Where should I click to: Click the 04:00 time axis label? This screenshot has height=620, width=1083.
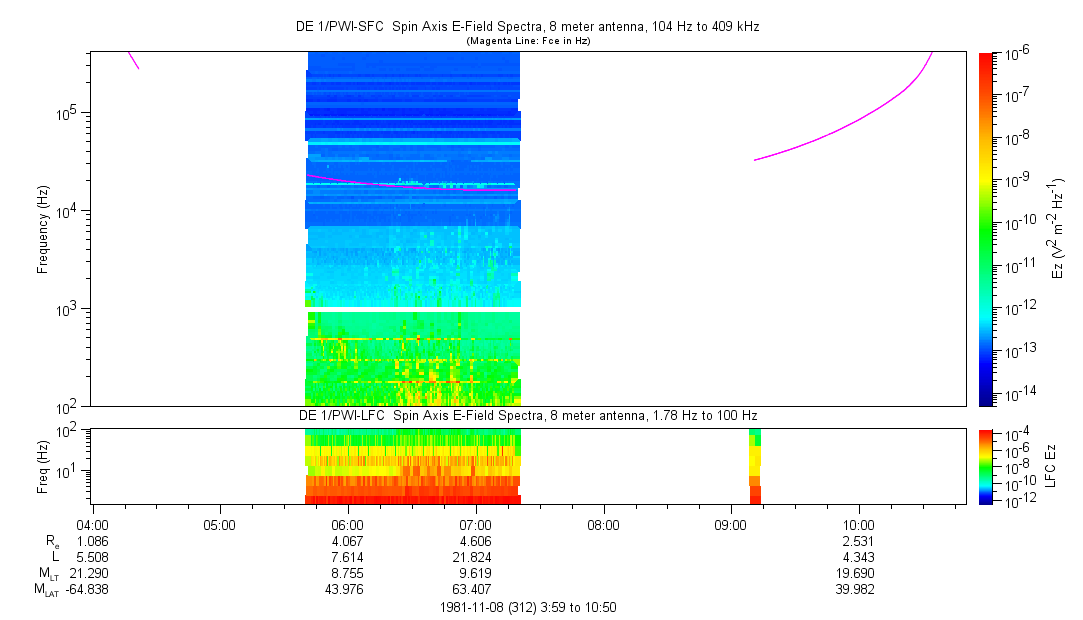pyautogui.click(x=92, y=524)
